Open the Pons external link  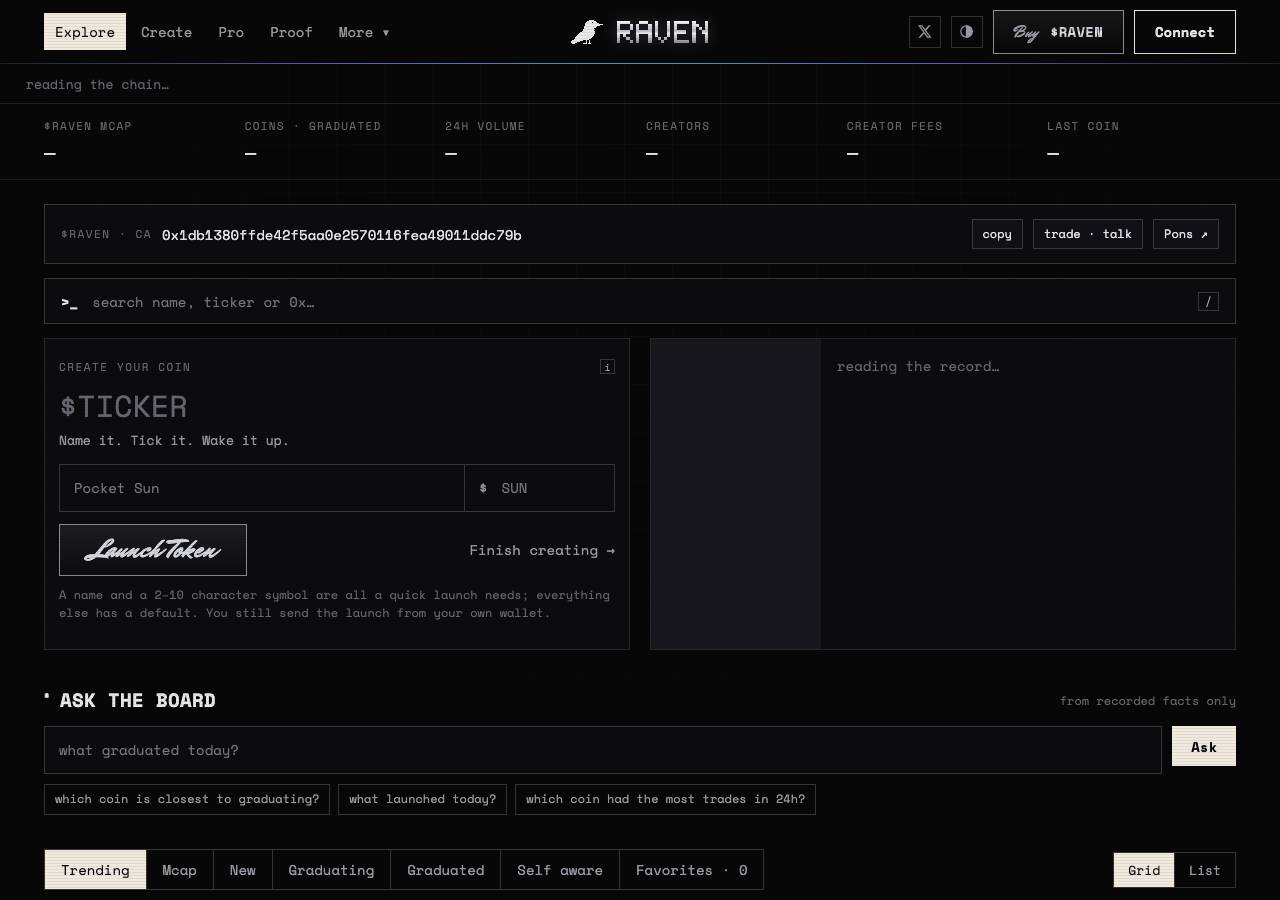click(1186, 234)
